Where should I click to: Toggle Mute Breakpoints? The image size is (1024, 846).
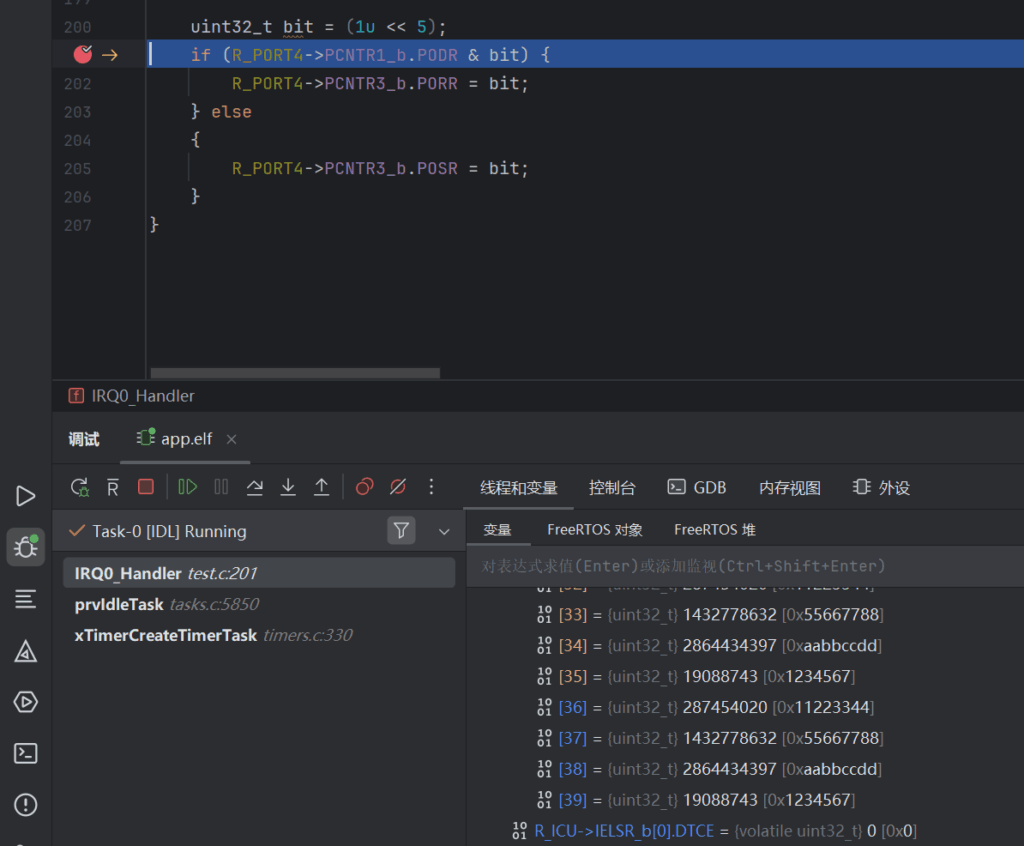(398, 487)
